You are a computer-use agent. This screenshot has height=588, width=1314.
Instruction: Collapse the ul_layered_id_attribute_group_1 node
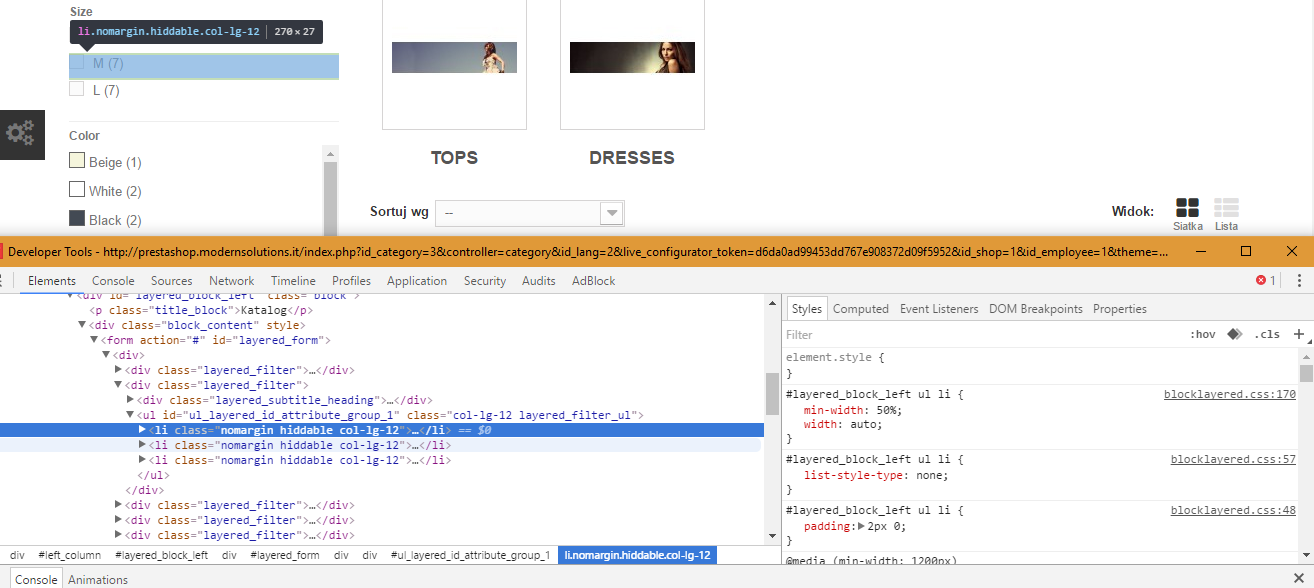130,415
